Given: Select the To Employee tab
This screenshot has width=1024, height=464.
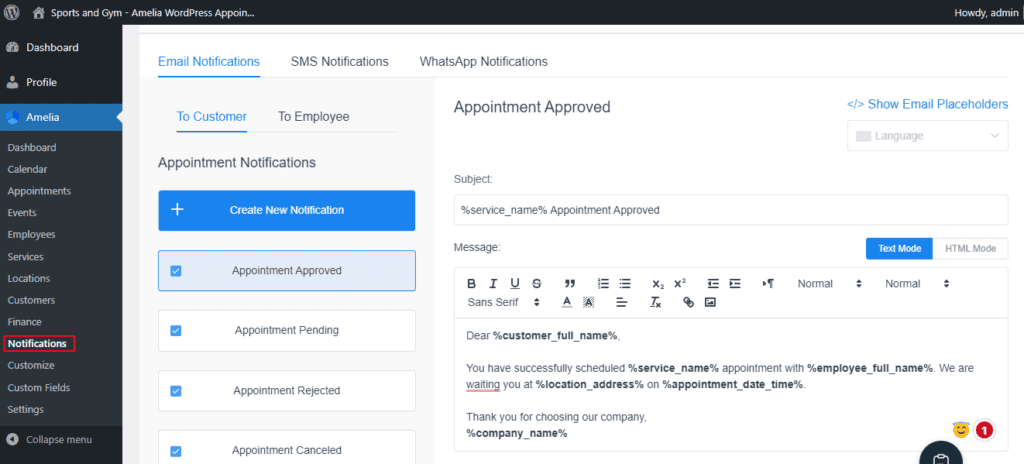Looking at the screenshot, I should [313, 117].
